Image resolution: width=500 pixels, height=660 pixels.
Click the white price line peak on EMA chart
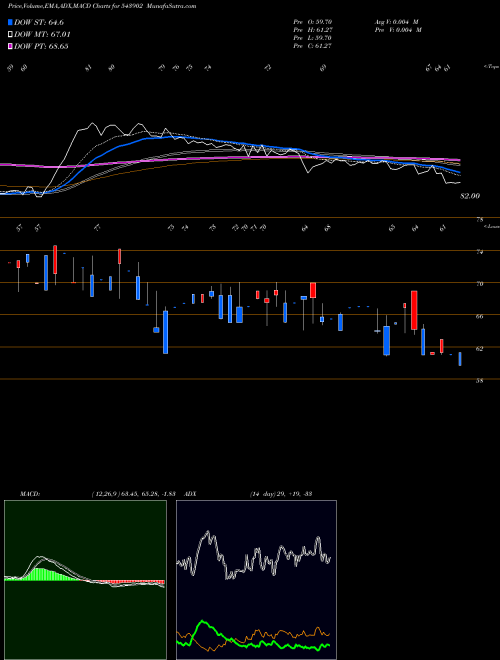pyautogui.click(x=93, y=124)
